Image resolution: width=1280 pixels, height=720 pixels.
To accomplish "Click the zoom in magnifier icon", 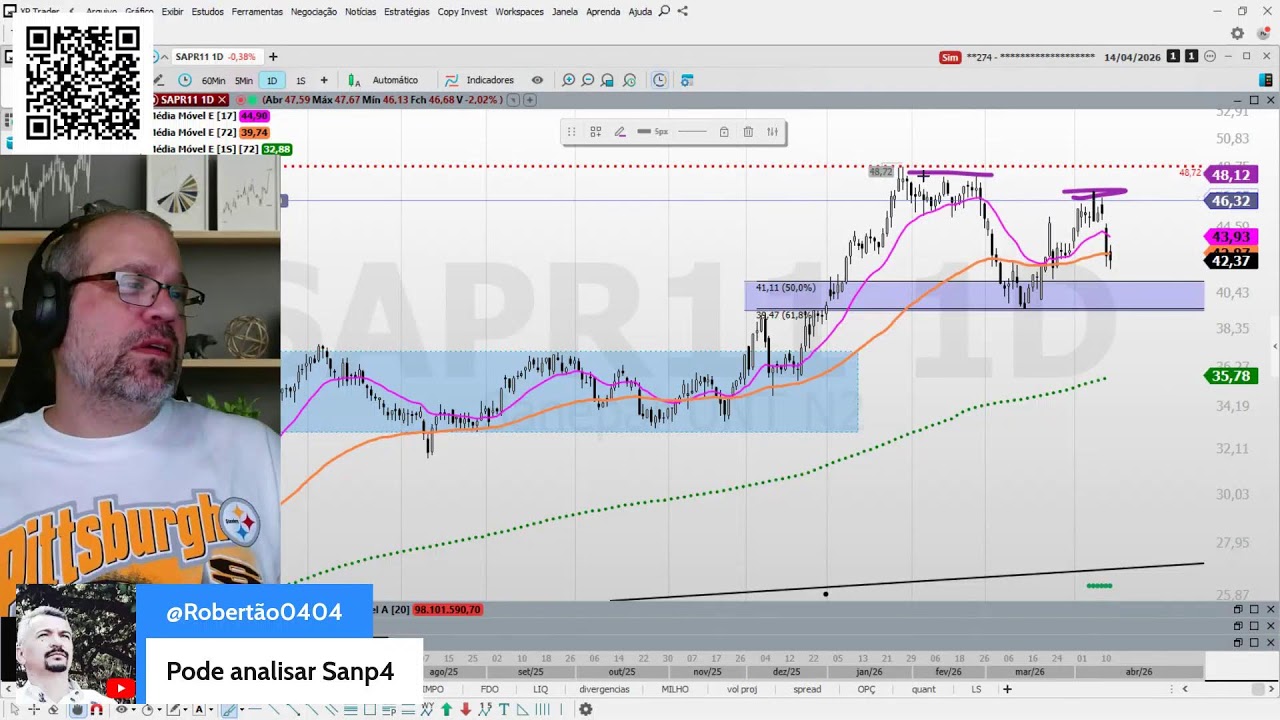I will [x=568, y=80].
